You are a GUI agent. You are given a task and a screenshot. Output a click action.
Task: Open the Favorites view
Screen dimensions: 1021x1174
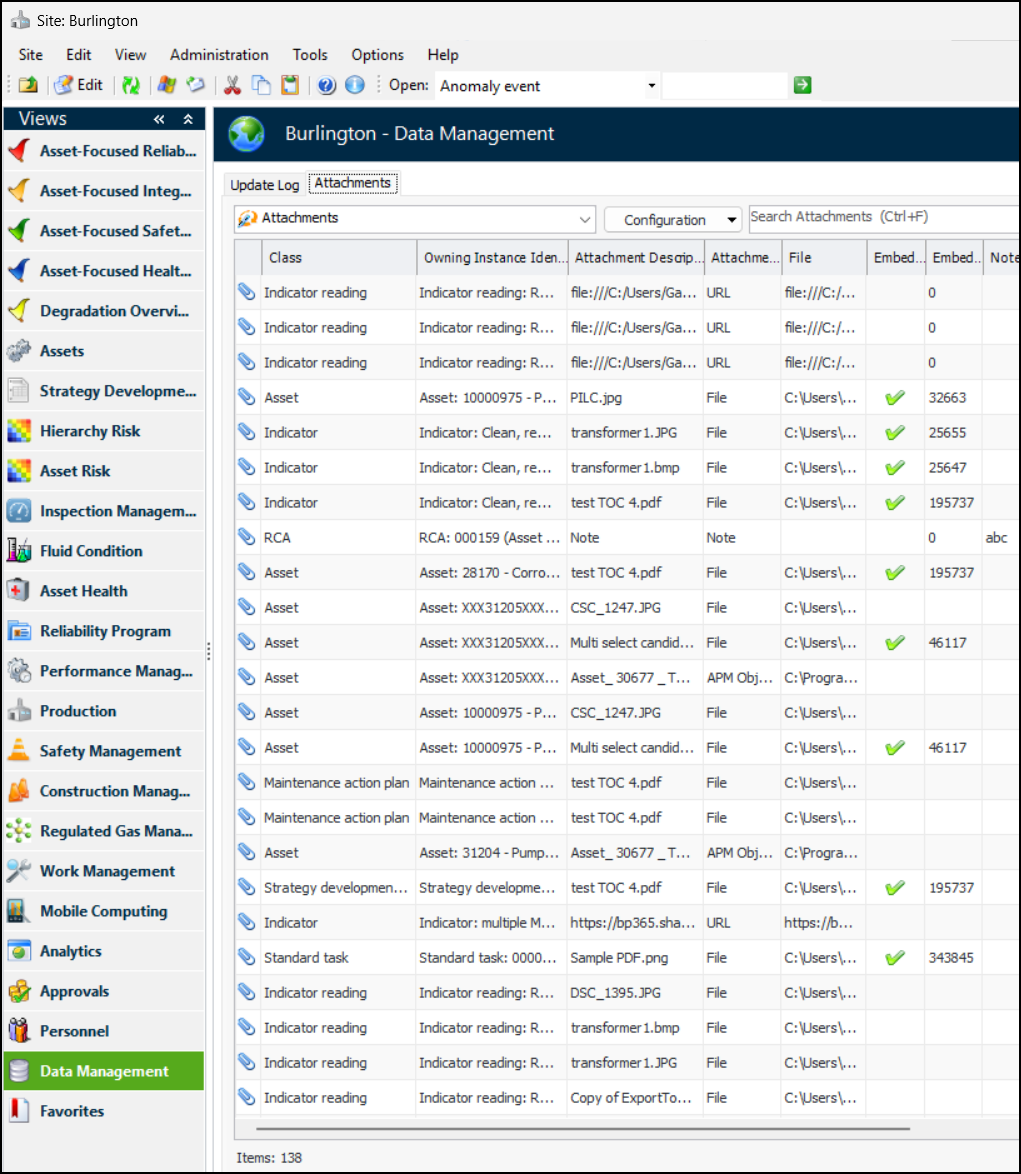[103, 1111]
